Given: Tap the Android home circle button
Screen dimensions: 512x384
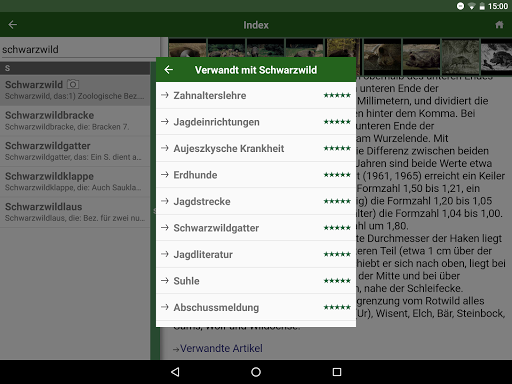Looking at the screenshot, I should tap(256, 372).
